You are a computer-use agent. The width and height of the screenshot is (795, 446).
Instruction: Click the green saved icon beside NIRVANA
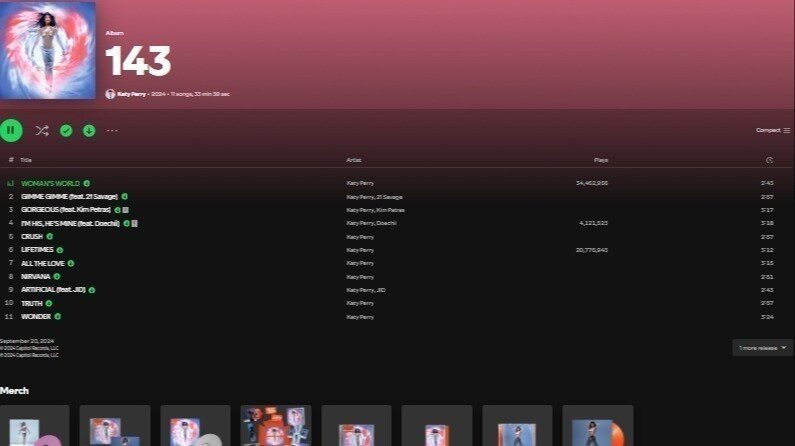coord(57,276)
